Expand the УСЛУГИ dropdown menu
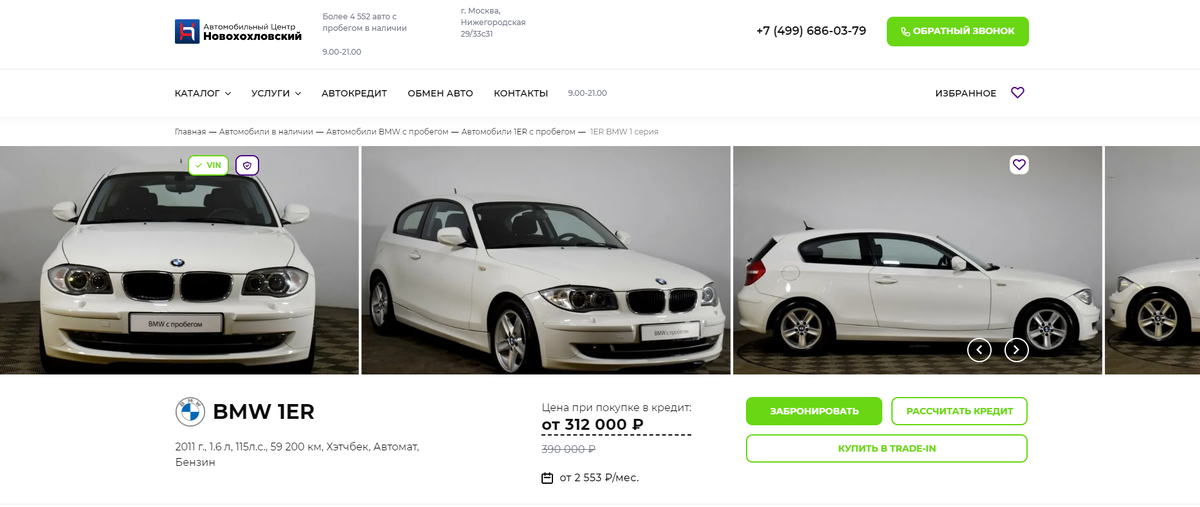 coord(276,93)
